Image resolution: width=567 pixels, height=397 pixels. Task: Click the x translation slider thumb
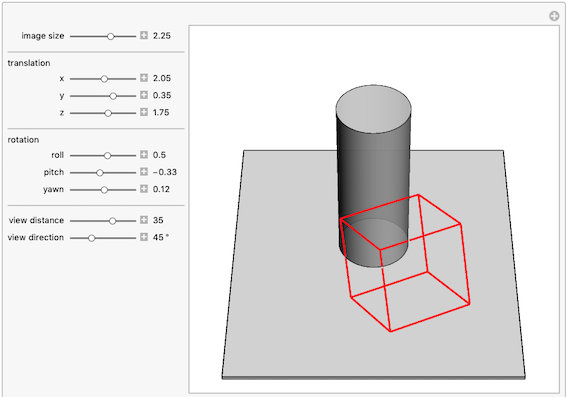104,79
